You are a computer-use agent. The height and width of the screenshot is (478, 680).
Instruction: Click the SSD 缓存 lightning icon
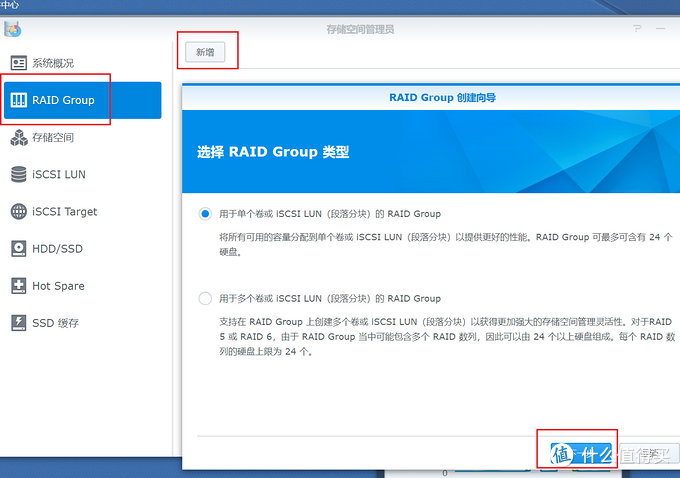coord(19,323)
